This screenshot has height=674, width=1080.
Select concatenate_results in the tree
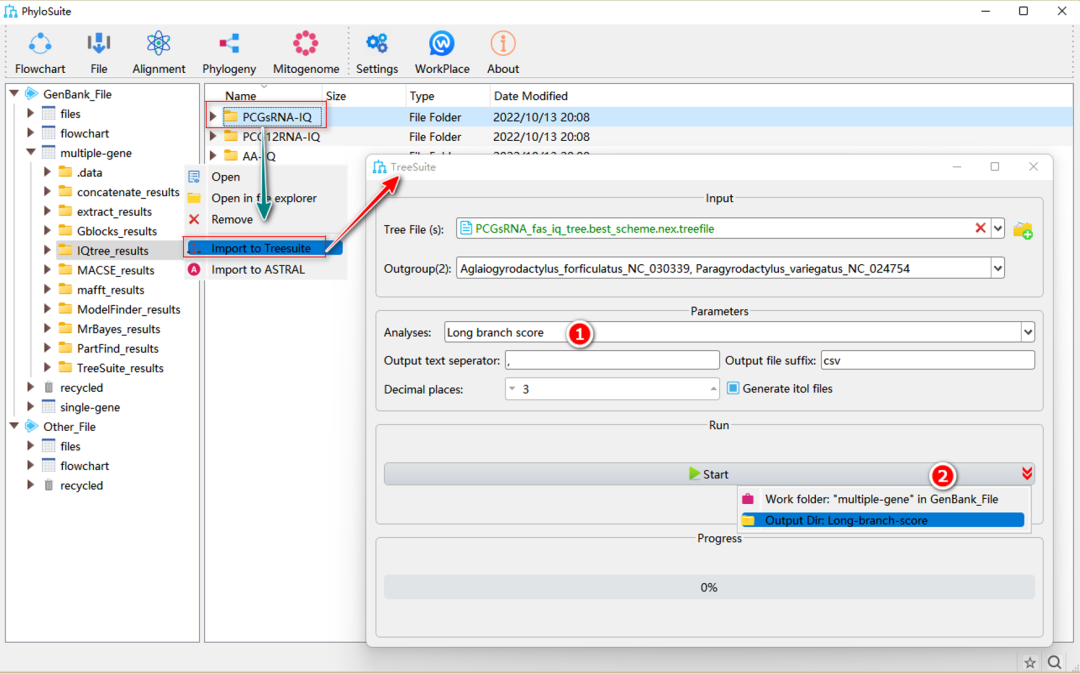(x=128, y=191)
